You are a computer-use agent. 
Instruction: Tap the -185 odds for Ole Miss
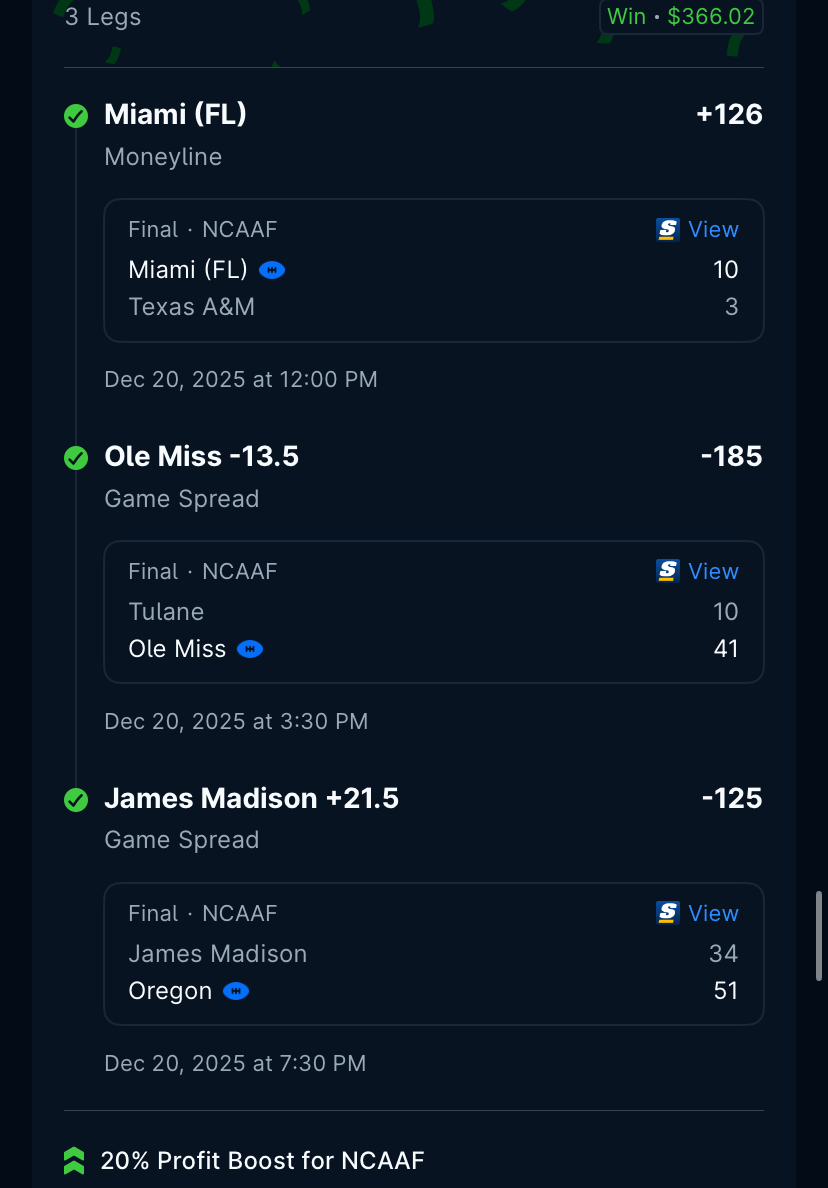coord(731,457)
